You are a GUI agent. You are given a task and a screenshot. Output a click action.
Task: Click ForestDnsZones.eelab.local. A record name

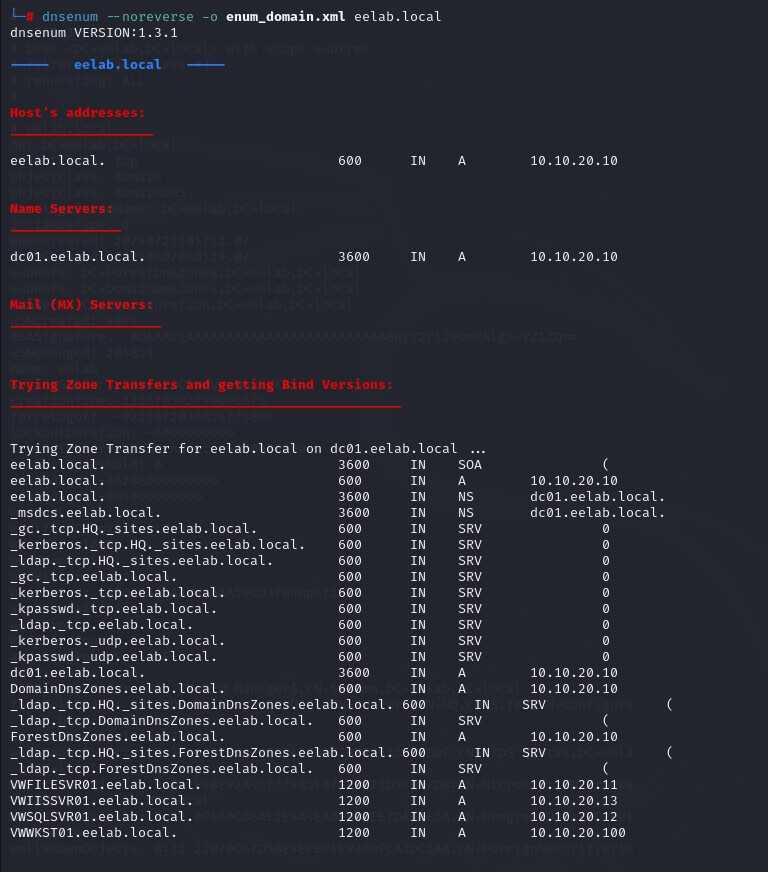pyautogui.click(x=117, y=737)
